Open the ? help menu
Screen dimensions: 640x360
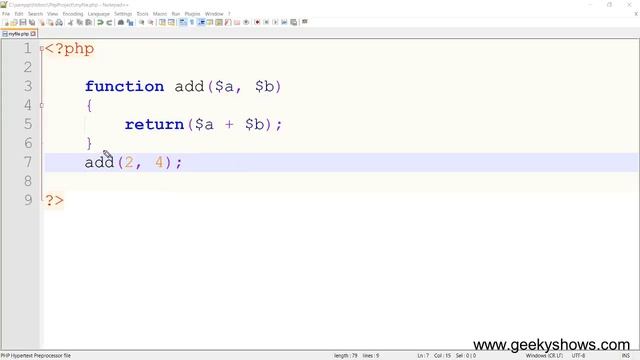click(229, 14)
